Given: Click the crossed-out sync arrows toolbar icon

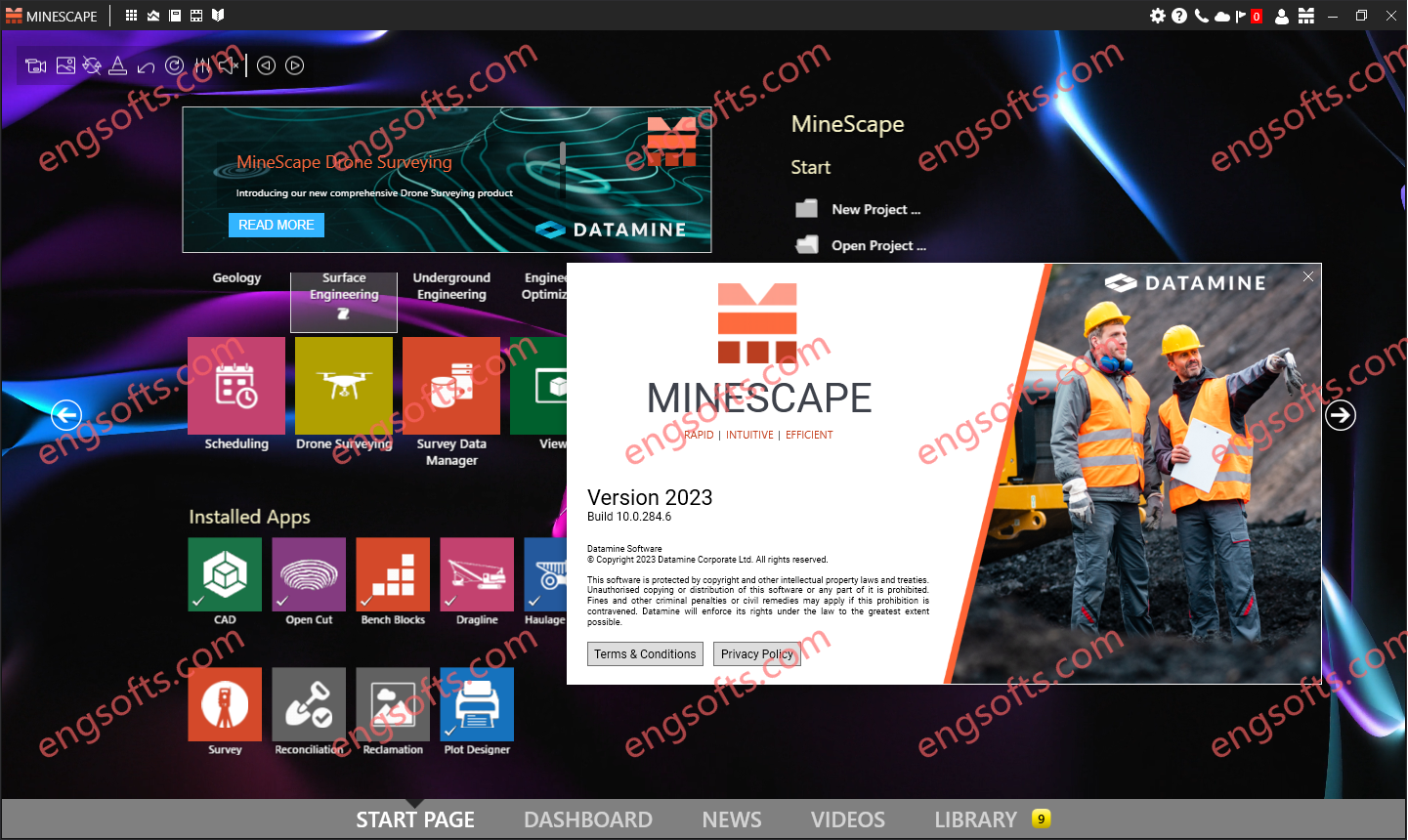Looking at the screenshot, I should tap(92, 65).
